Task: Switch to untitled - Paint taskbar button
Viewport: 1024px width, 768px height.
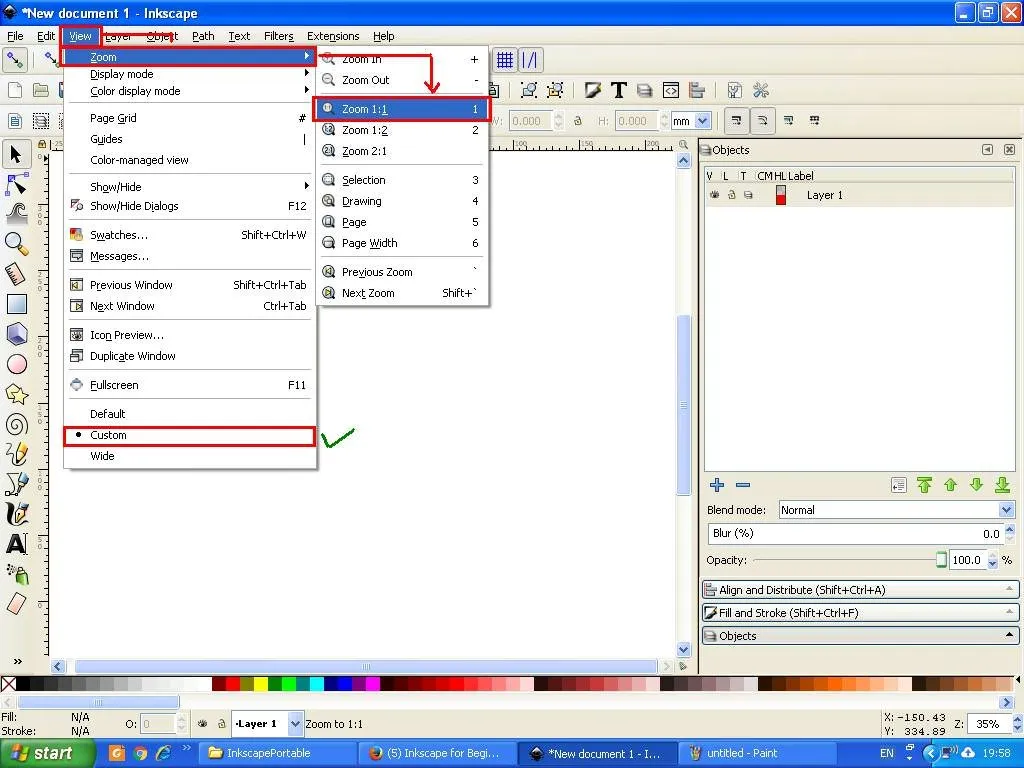Action: pos(757,754)
